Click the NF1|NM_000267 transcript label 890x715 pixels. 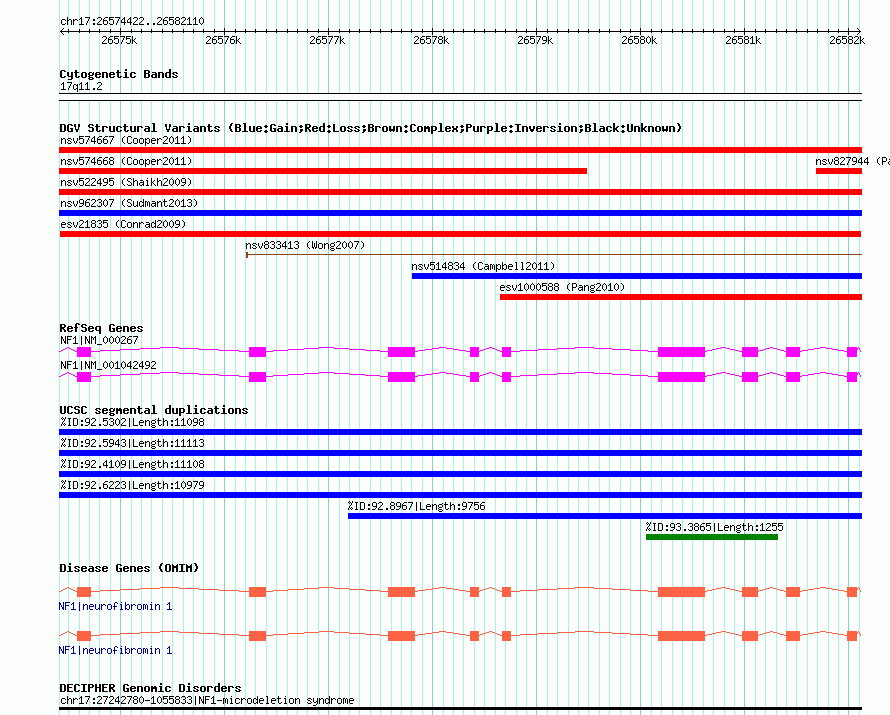tap(99, 340)
